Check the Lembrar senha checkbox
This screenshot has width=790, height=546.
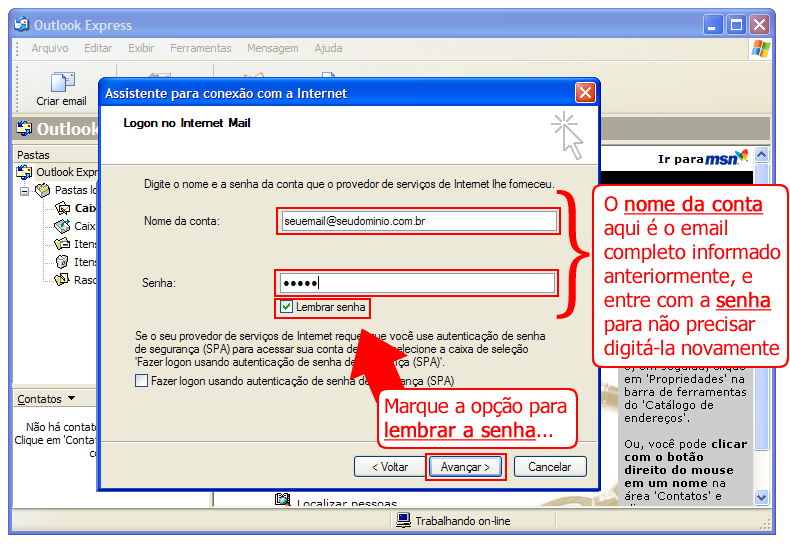click(x=286, y=307)
